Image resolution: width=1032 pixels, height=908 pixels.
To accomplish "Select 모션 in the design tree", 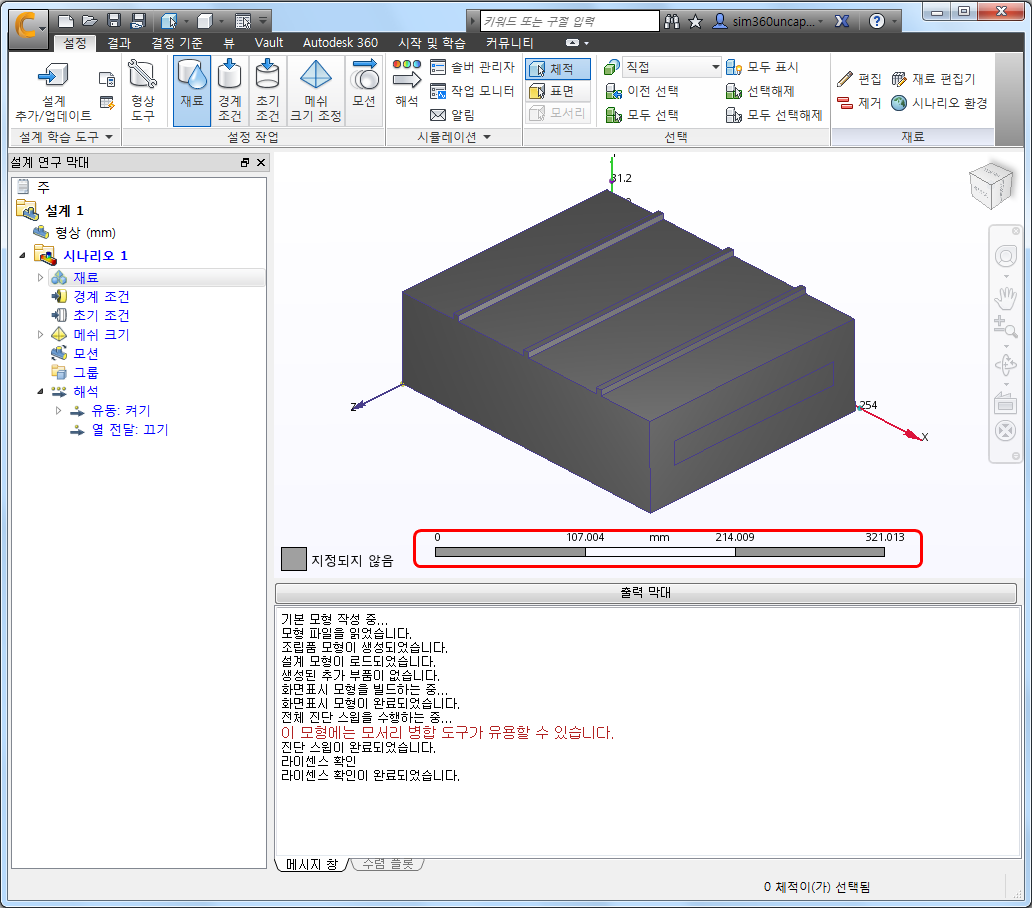I will 86,354.
